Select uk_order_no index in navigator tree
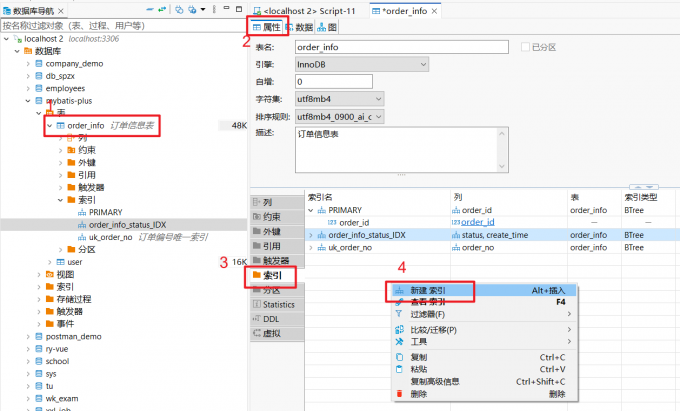This screenshot has height=411, width=680. 110,237
